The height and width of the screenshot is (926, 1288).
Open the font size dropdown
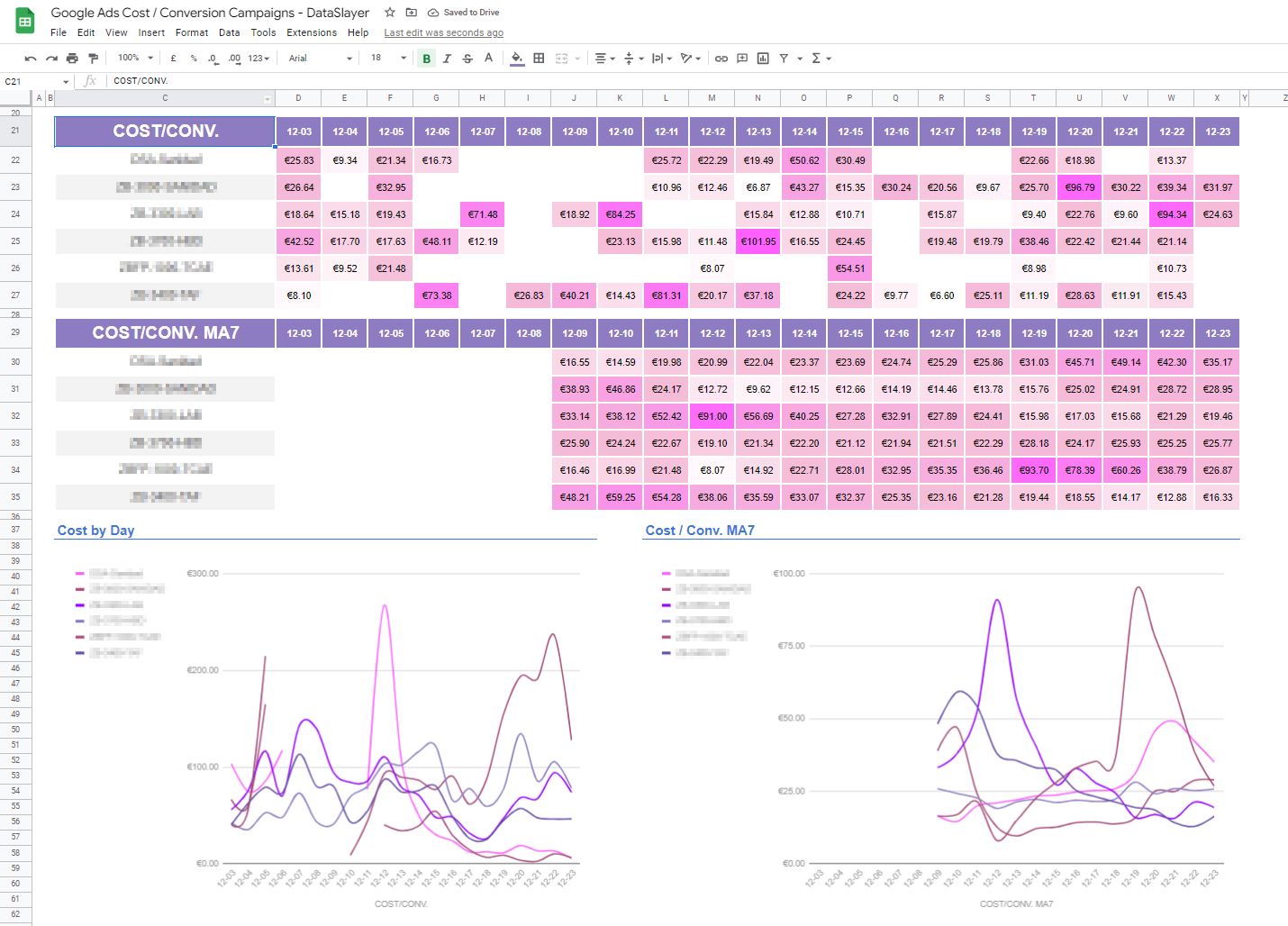click(388, 59)
